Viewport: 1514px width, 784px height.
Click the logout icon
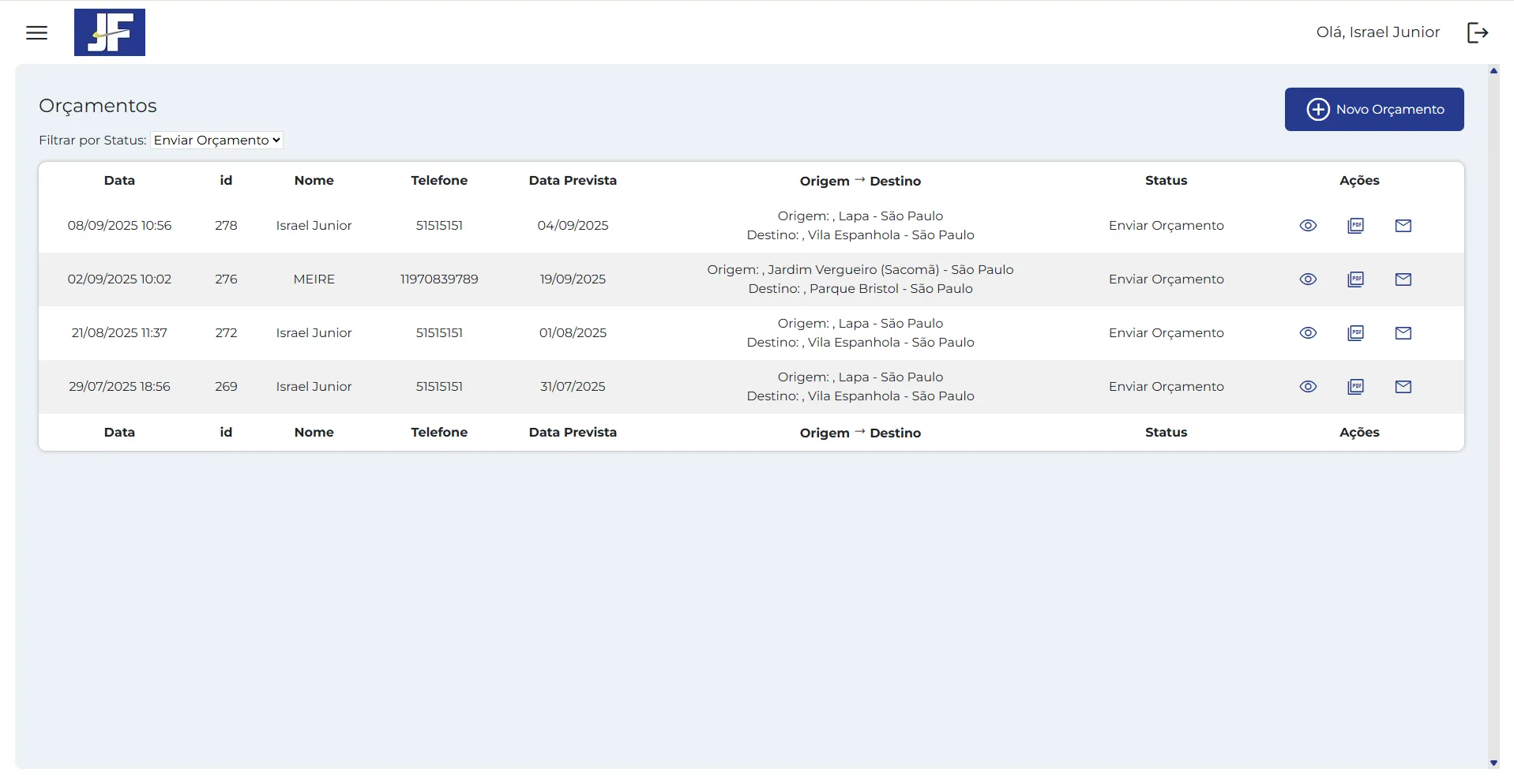[1477, 32]
